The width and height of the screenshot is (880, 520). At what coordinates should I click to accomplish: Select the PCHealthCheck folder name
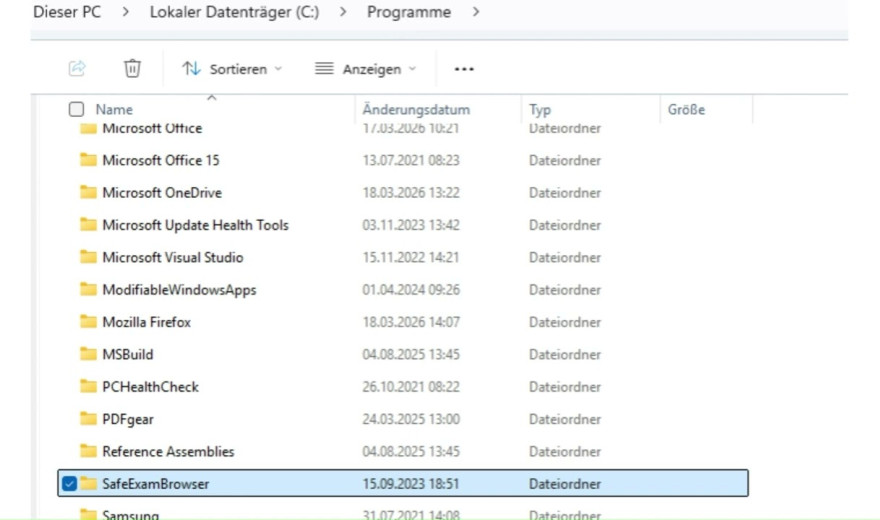(150, 387)
